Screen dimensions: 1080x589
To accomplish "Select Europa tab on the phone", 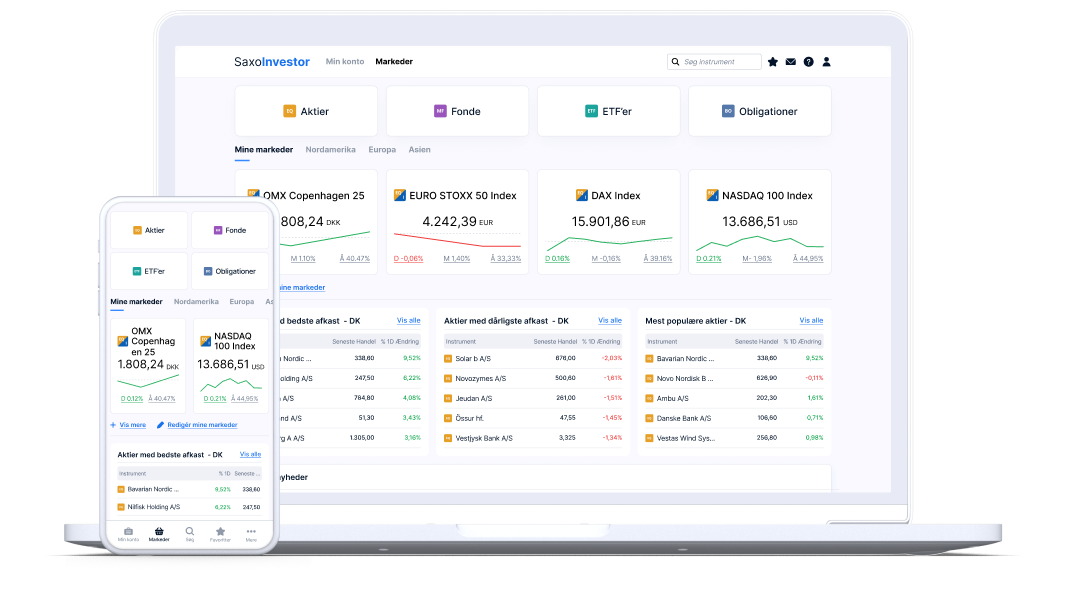I will [x=242, y=302].
